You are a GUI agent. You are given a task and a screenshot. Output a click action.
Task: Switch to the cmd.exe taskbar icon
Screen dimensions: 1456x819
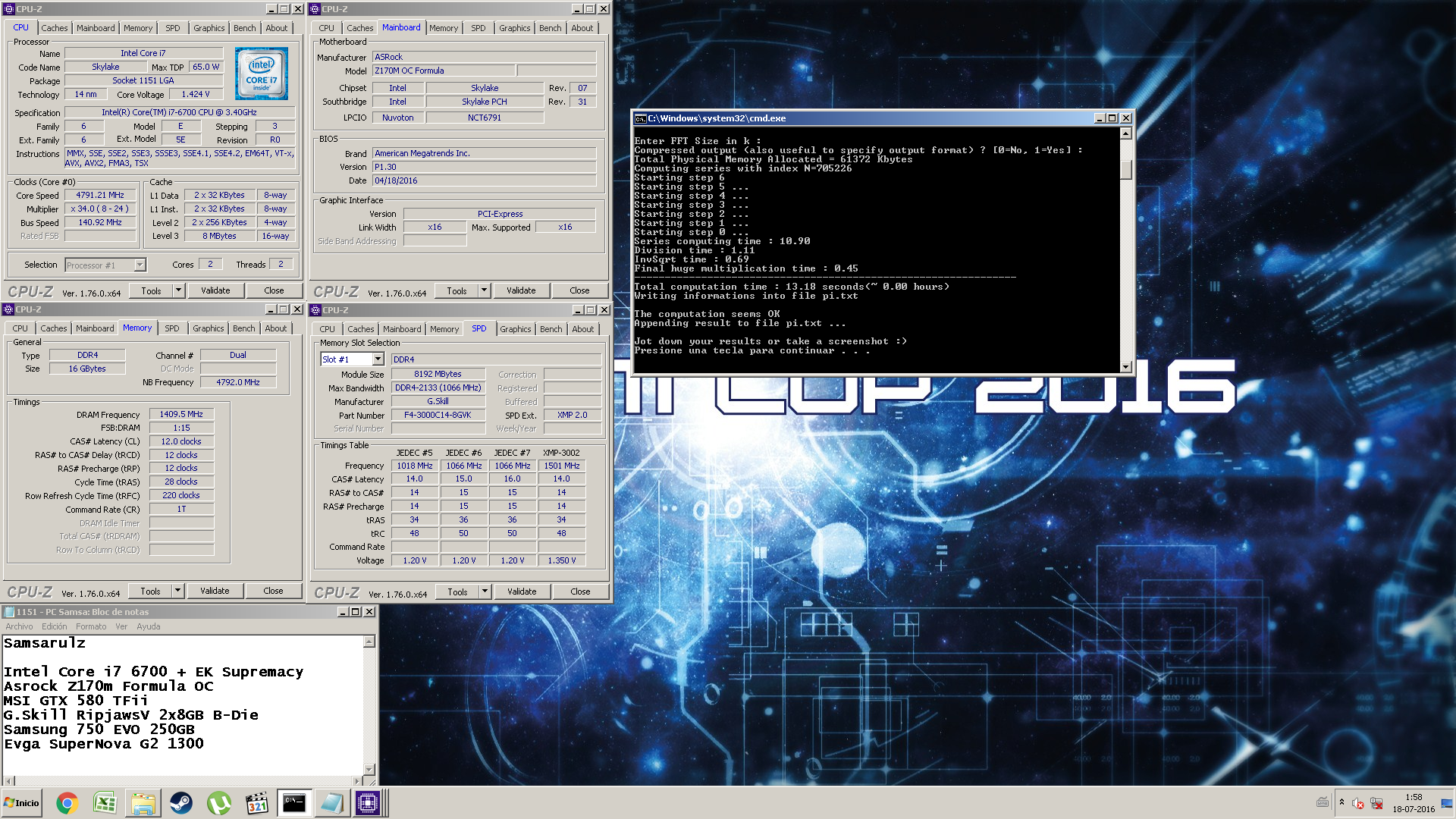294,803
